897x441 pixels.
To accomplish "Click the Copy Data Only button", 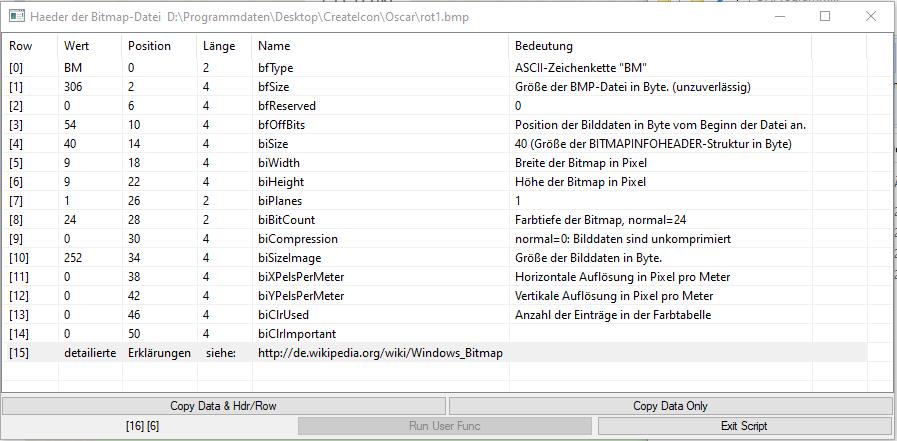I will click(x=670, y=406).
